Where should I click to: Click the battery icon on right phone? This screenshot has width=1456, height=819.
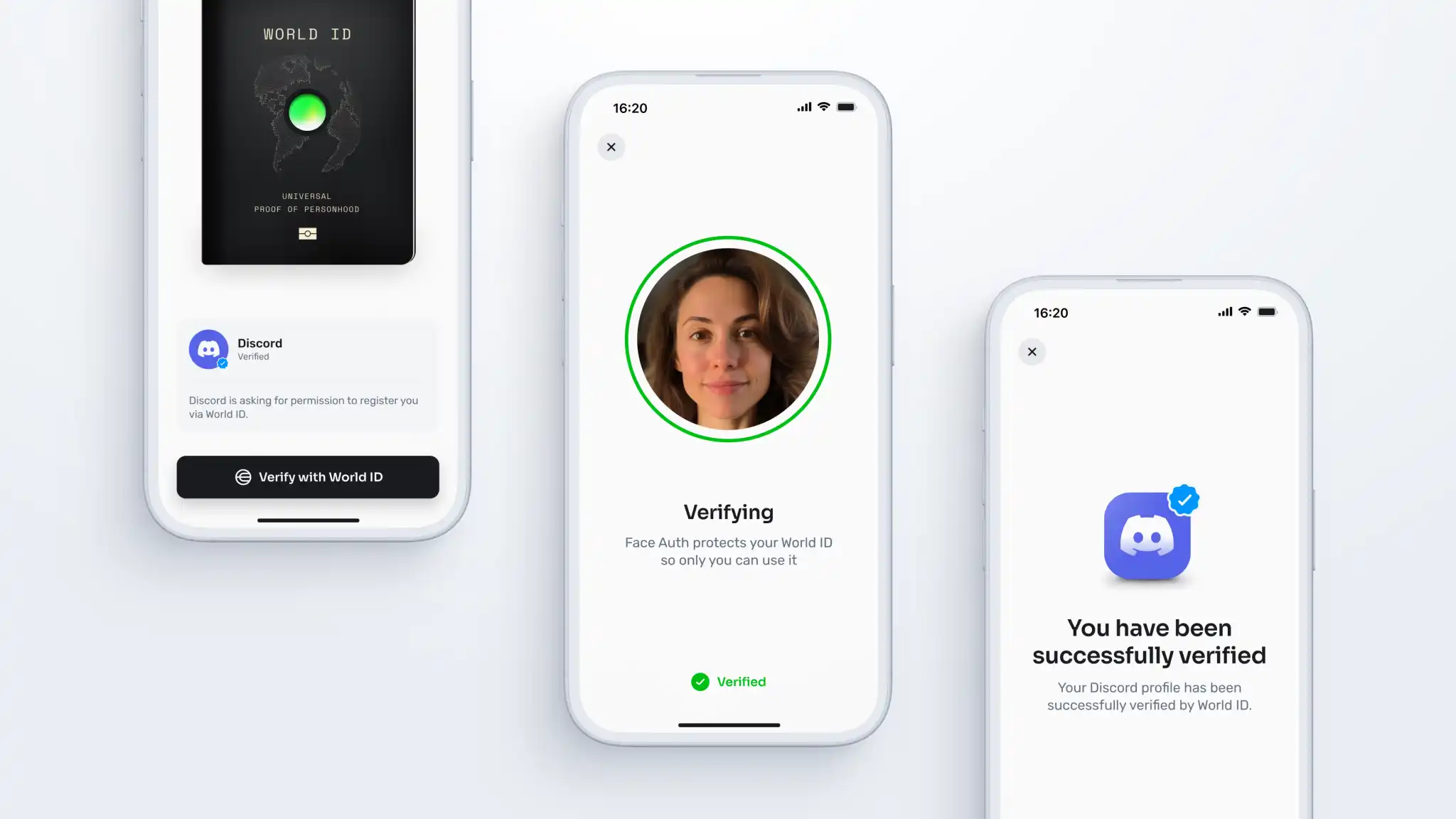point(1266,313)
